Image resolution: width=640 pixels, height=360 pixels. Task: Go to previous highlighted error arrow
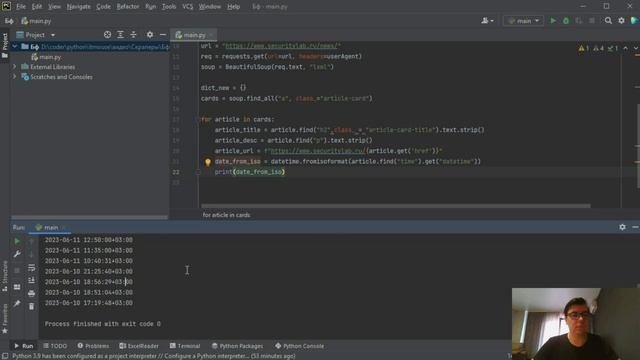(626, 48)
